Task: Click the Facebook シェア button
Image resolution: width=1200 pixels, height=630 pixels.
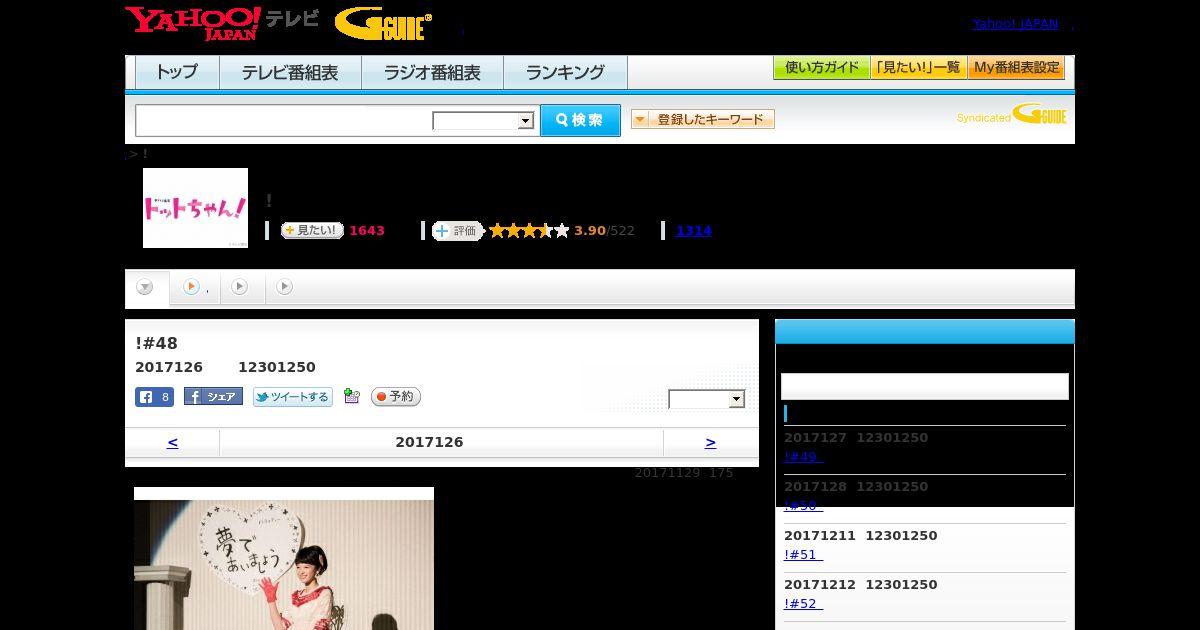Action: [213, 397]
